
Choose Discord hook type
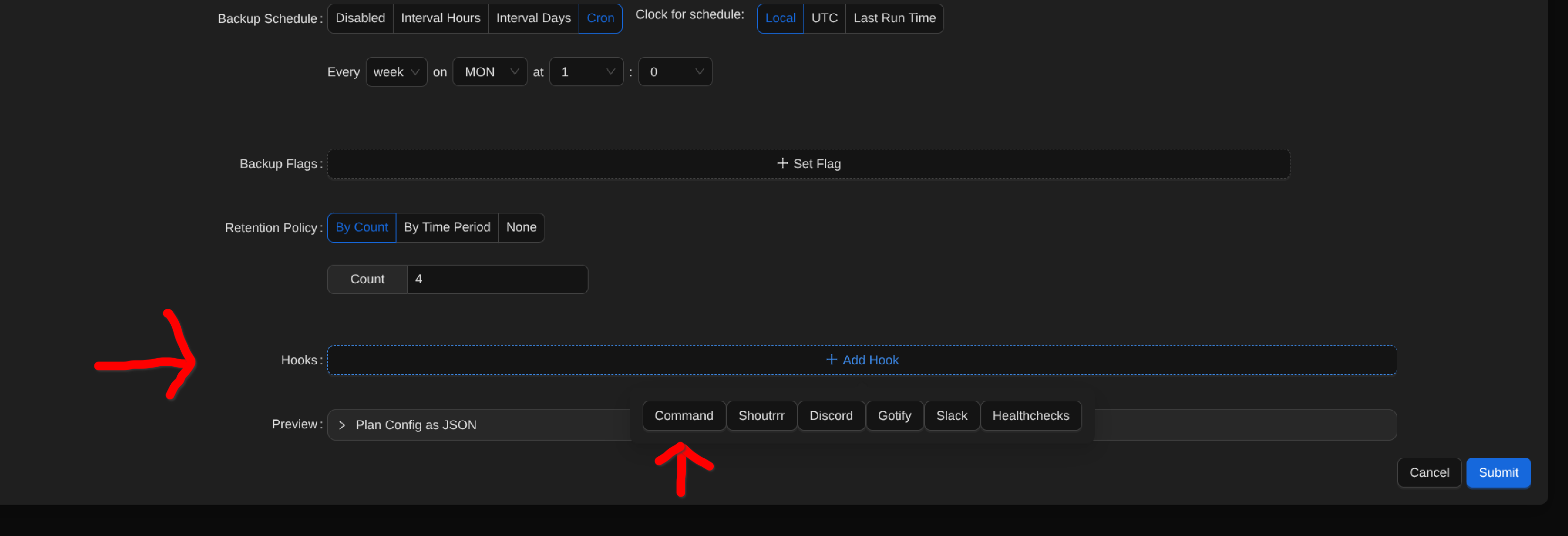(830, 416)
